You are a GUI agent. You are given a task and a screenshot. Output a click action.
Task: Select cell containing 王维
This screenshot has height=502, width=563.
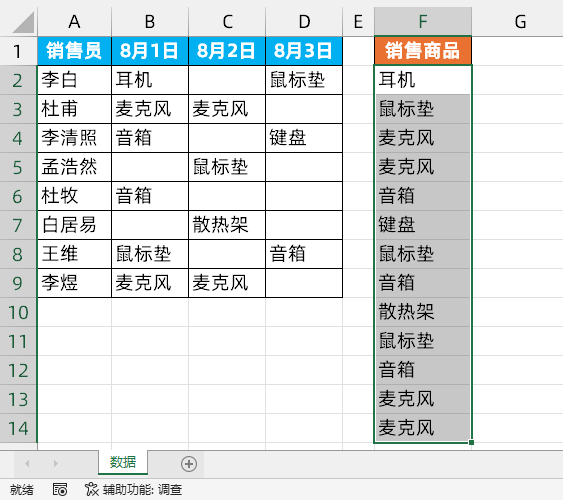point(74,254)
